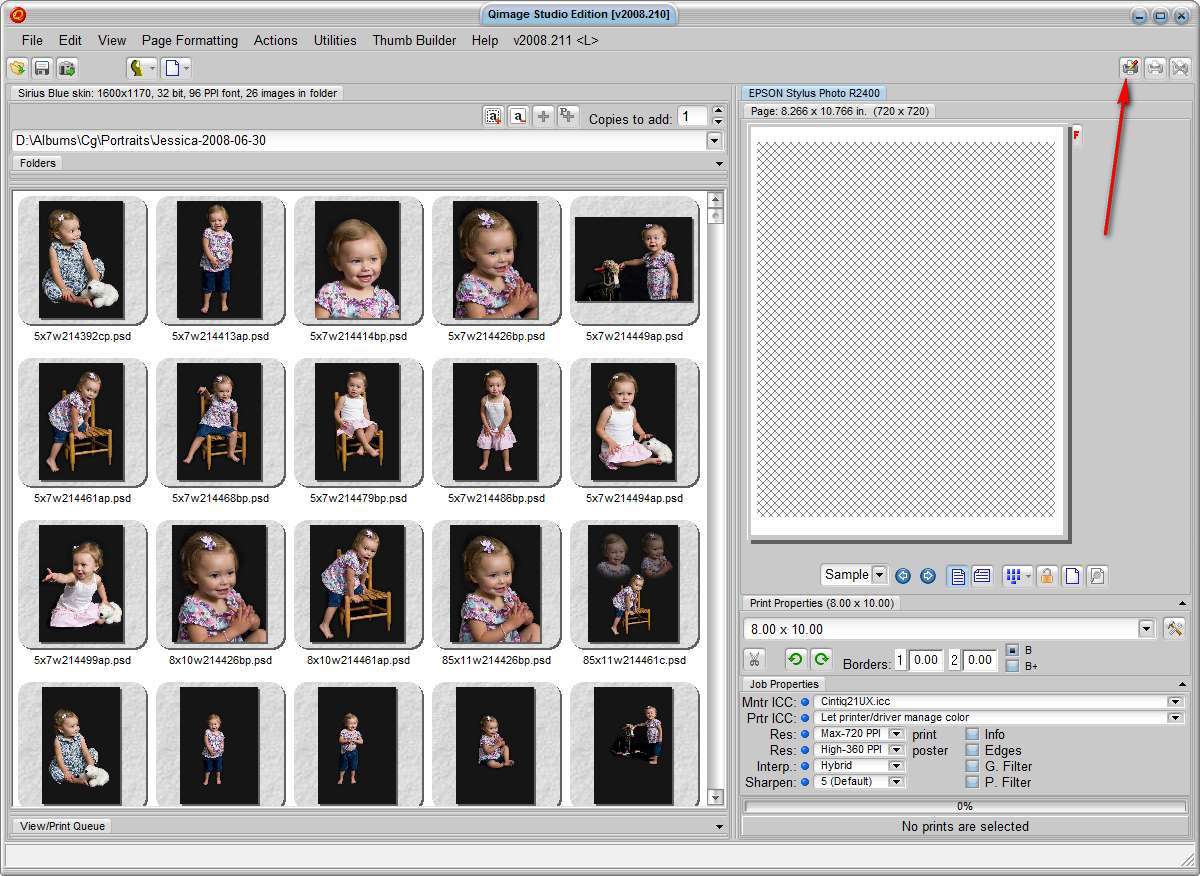Viewport: 1200px width, 876px height.
Task: Open the Hybrid interpolation dropdown
Action: coord(896,766)
